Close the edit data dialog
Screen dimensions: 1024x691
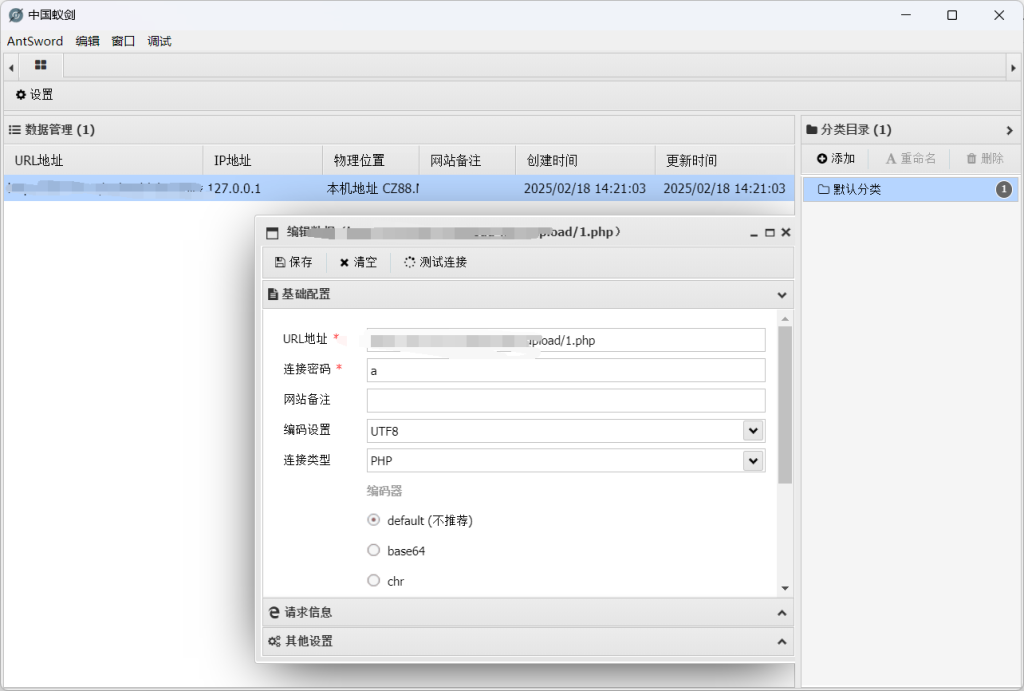786,233
